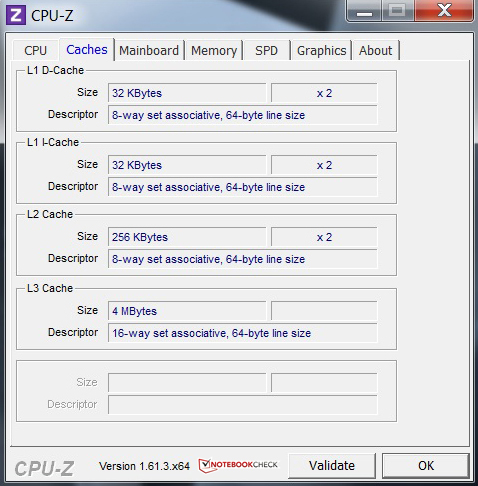Click the L2 Cache size field 256 KBytes
The image size is (478, 486).
coord(187,237)
